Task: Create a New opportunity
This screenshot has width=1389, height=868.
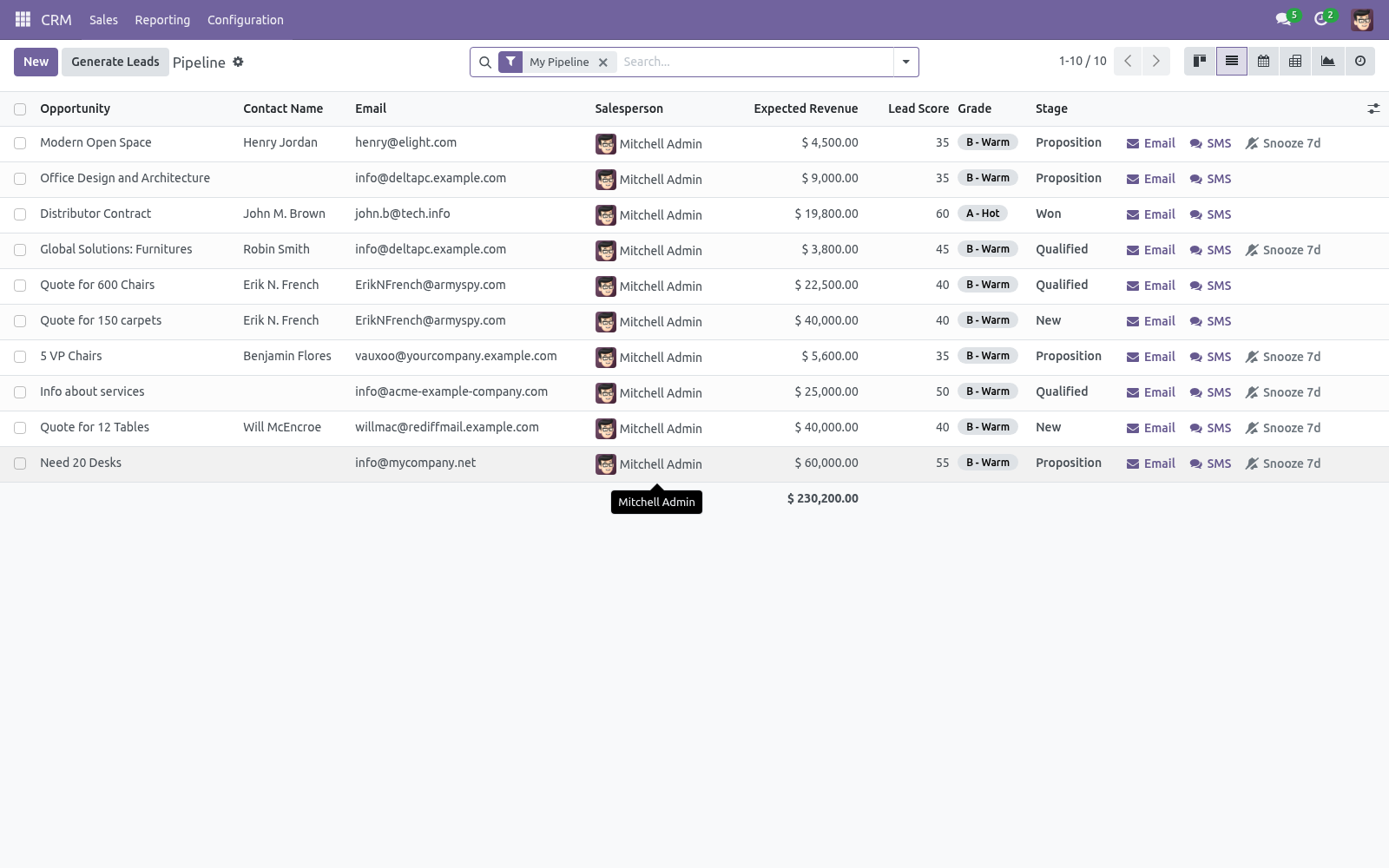Action: (36, 62)
